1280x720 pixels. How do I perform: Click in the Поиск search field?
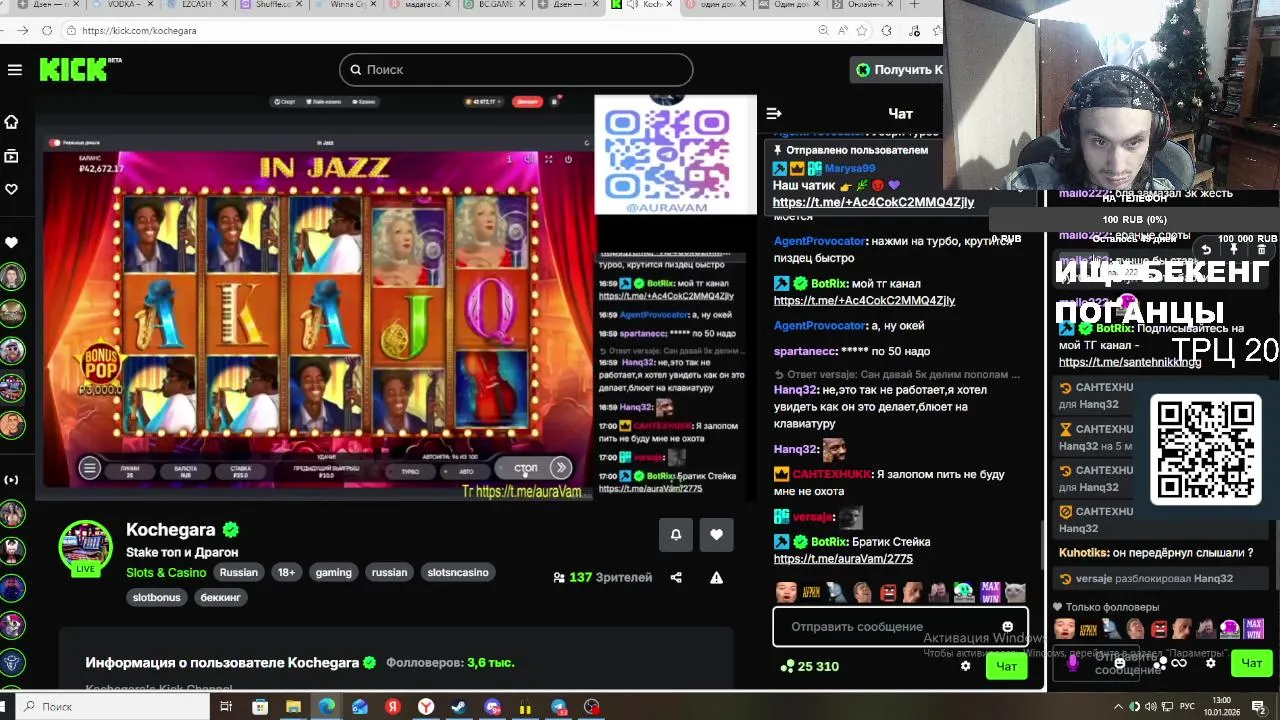click(516, 69)
